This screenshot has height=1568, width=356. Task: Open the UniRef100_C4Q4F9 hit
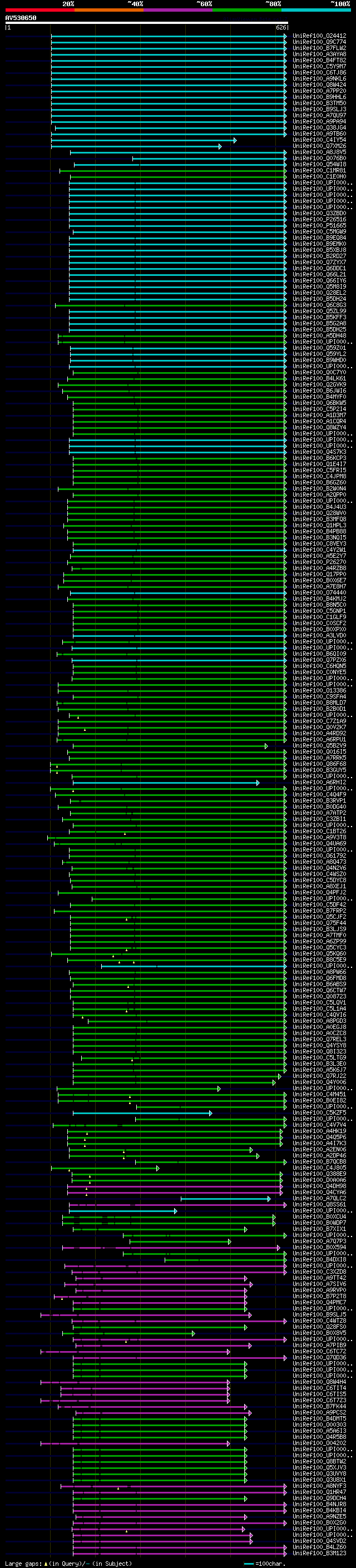(319, 794)
